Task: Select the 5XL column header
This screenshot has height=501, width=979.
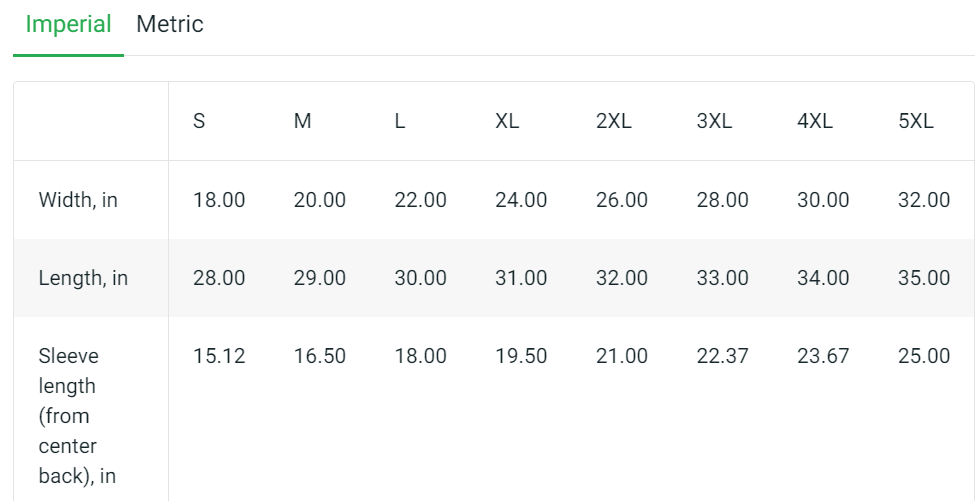Action: (916, 122)
